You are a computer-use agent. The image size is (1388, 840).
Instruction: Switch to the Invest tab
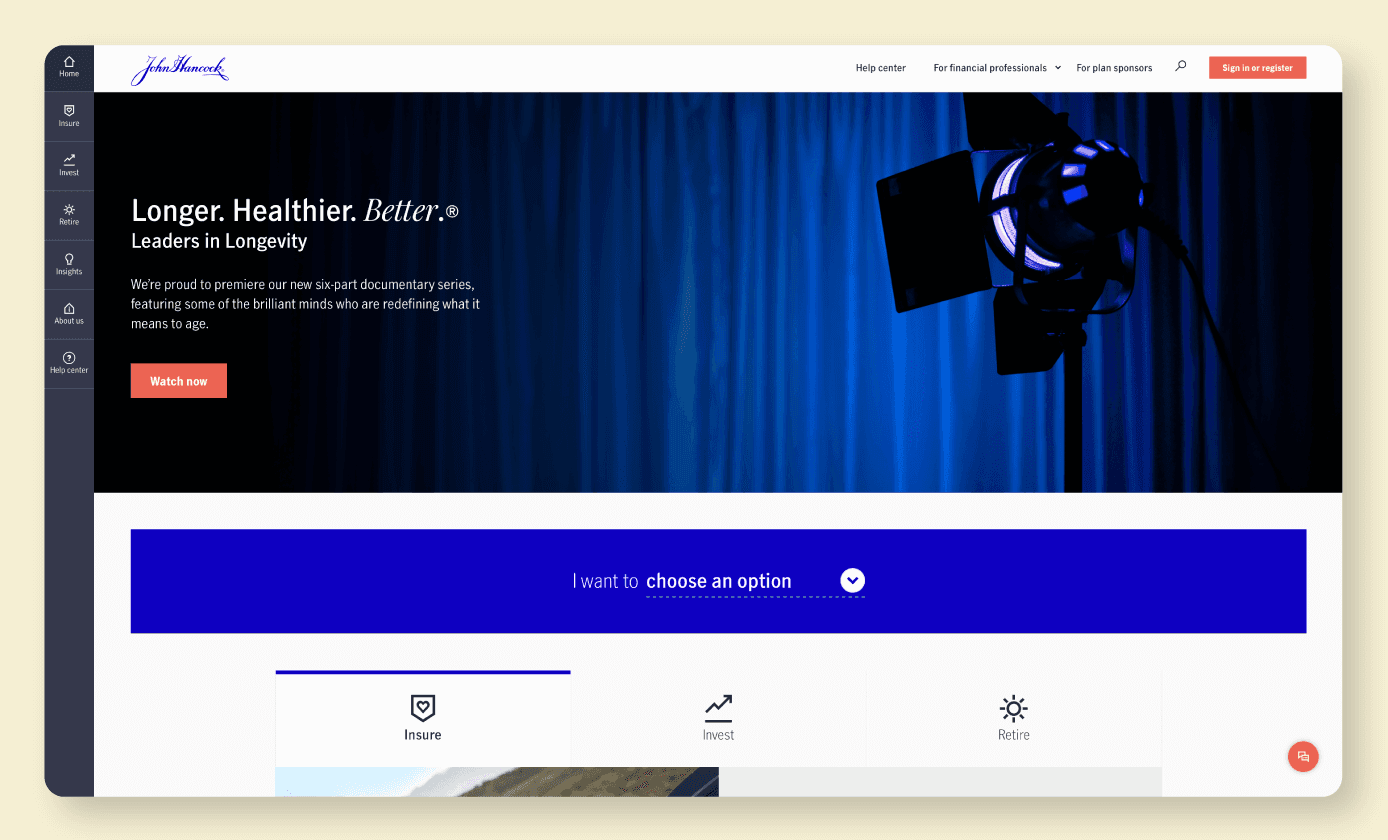tap(718, 719)
